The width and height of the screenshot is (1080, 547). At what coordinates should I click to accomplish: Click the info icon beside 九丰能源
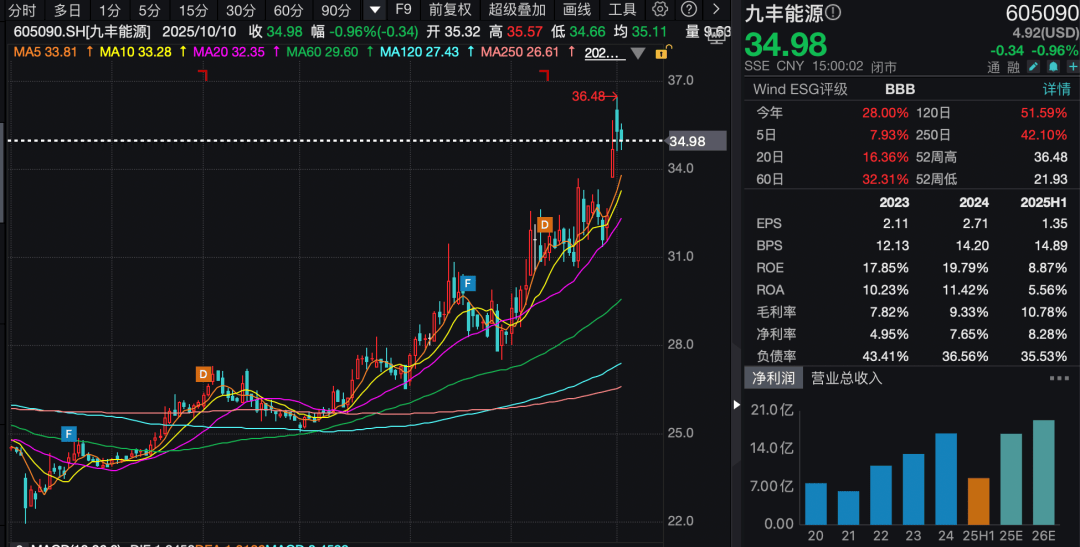pyautogui.click(x=833, y=13)
